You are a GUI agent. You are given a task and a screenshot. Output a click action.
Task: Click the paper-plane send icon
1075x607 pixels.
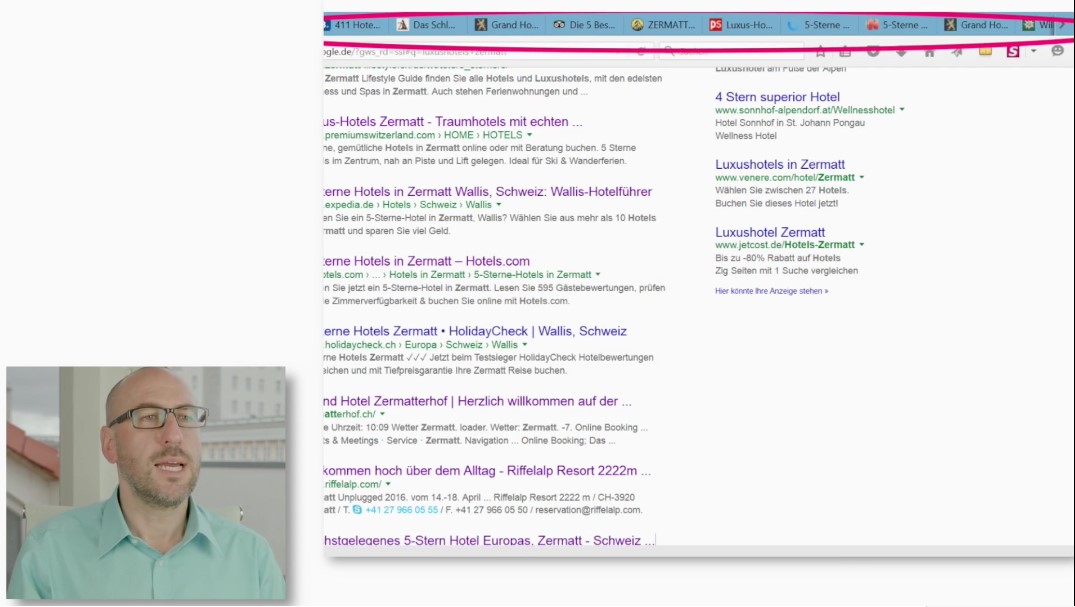[x=956, y=52]
